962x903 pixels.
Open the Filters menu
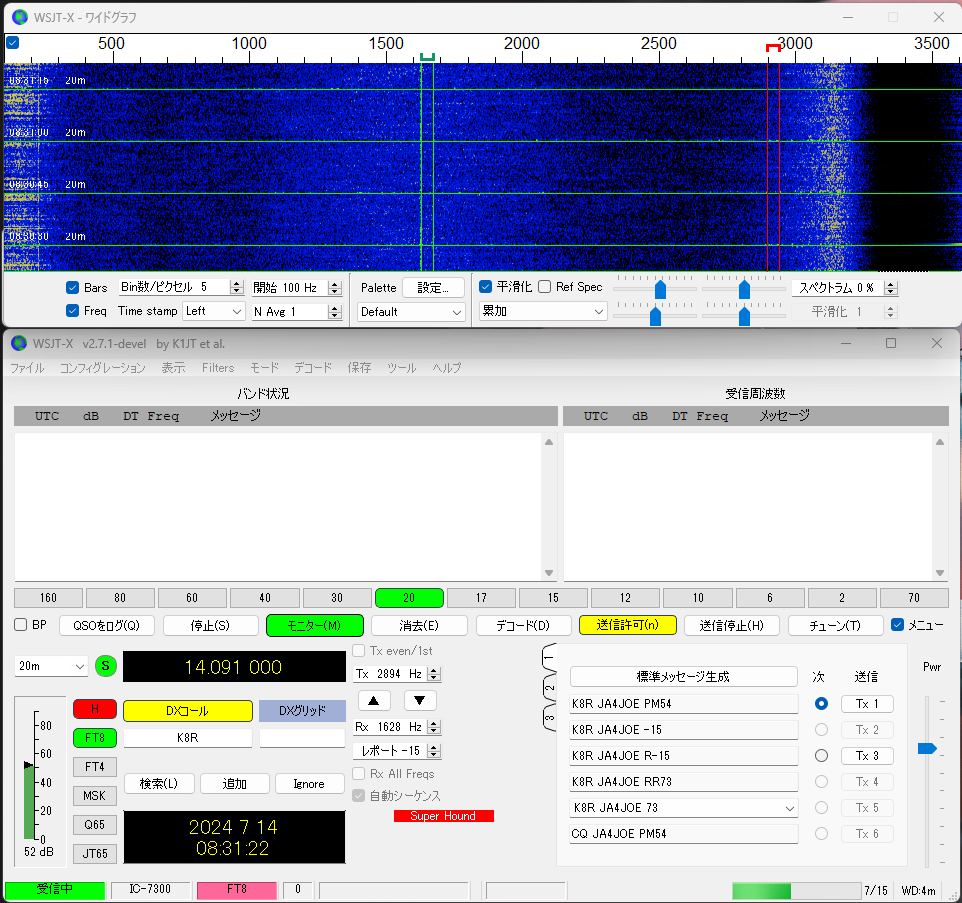click(218, 367)
